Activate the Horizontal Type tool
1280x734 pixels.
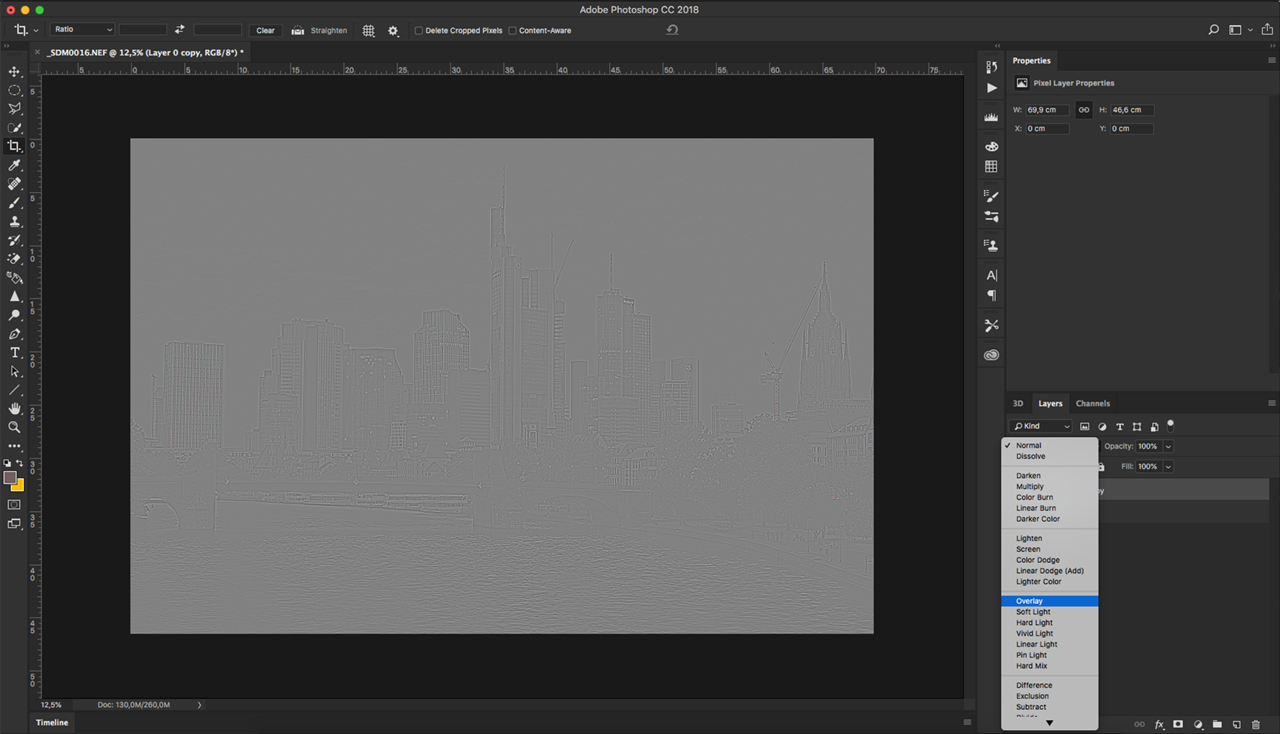(14, 353)
